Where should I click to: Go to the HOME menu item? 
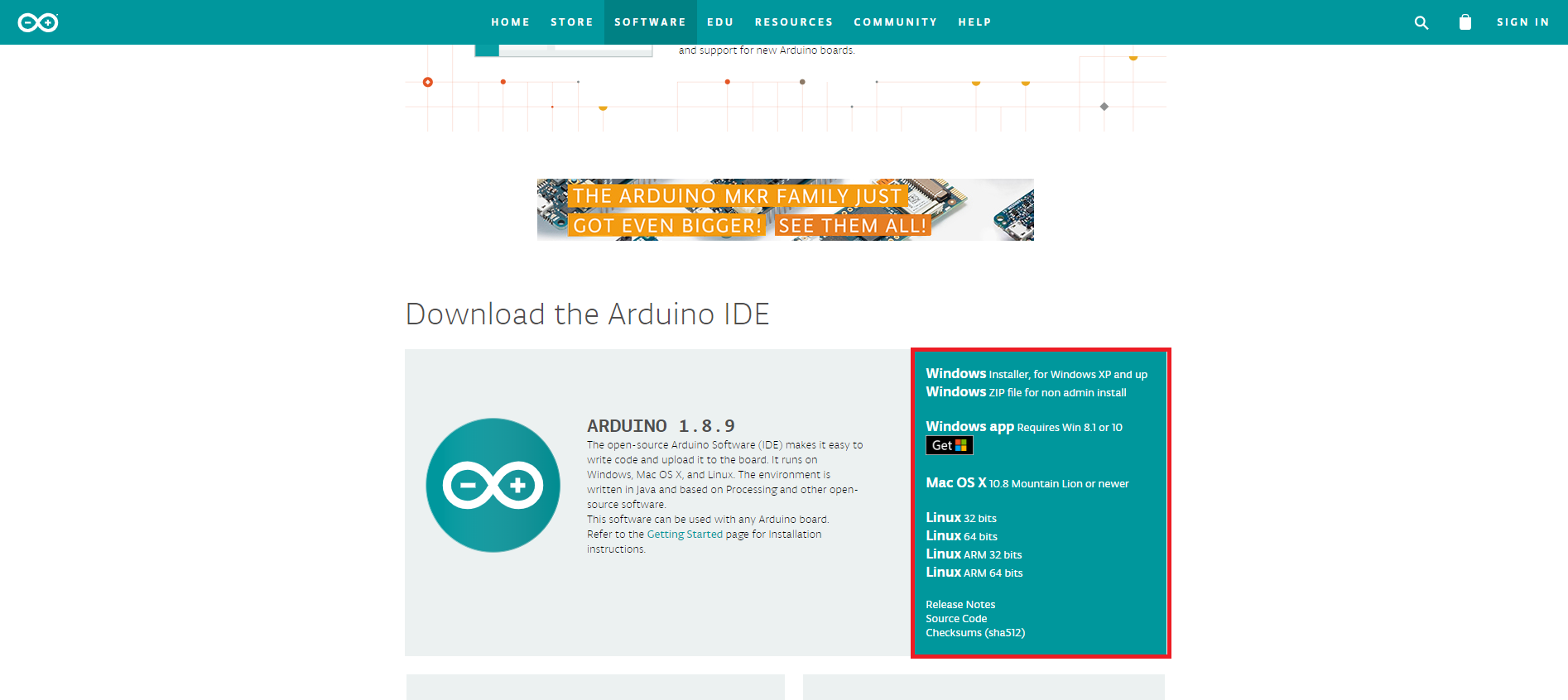[510, 22]
